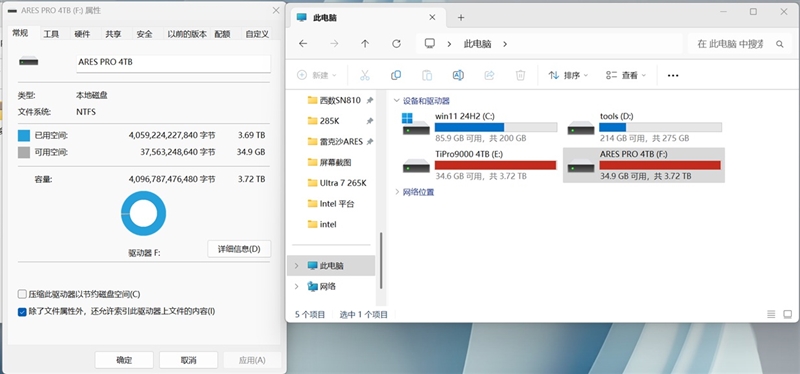The image size is (800, 374).
Task: Click chevron after 此电脑 in address bar
Action: (x=505, y=44)
